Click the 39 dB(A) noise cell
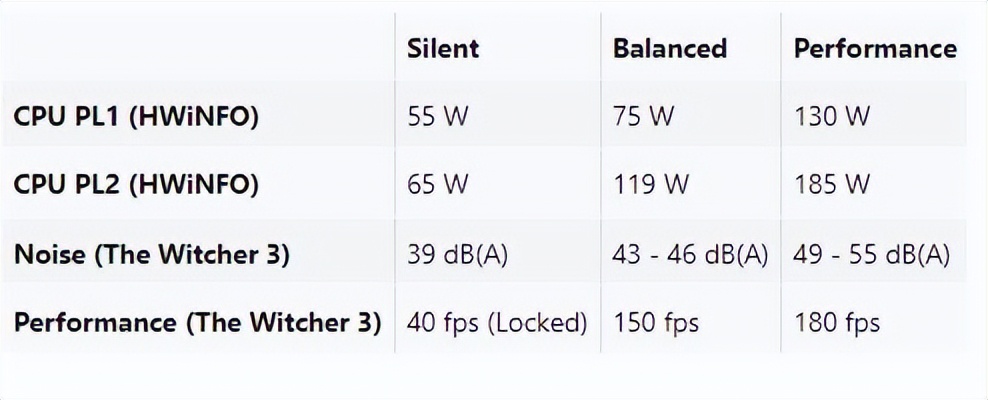Screen dimensions: 988x400 tap(458, 254)
